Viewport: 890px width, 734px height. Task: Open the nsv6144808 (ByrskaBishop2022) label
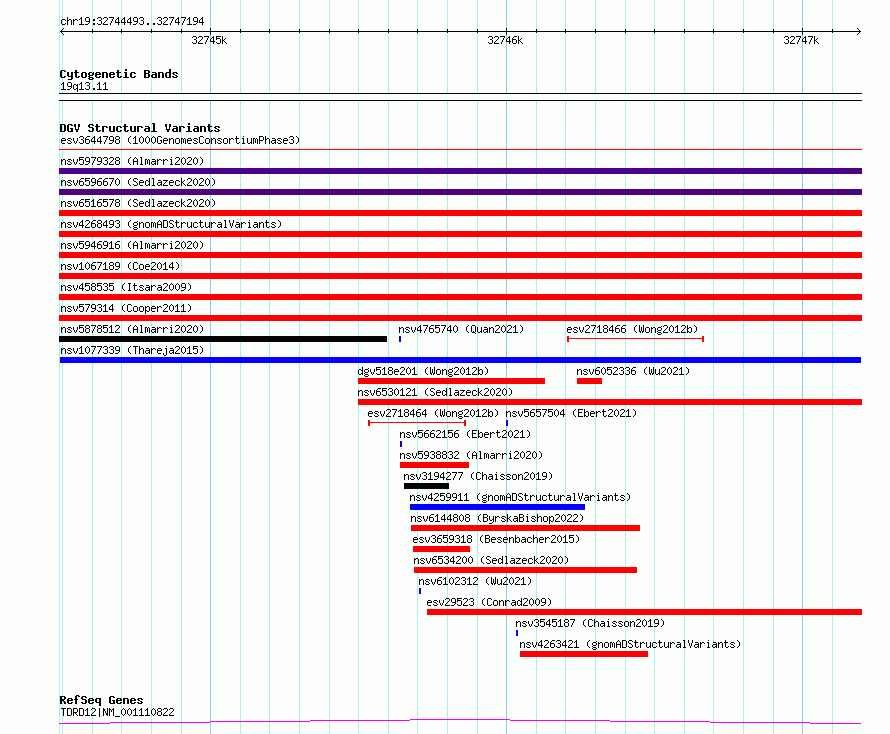[497, 518]
